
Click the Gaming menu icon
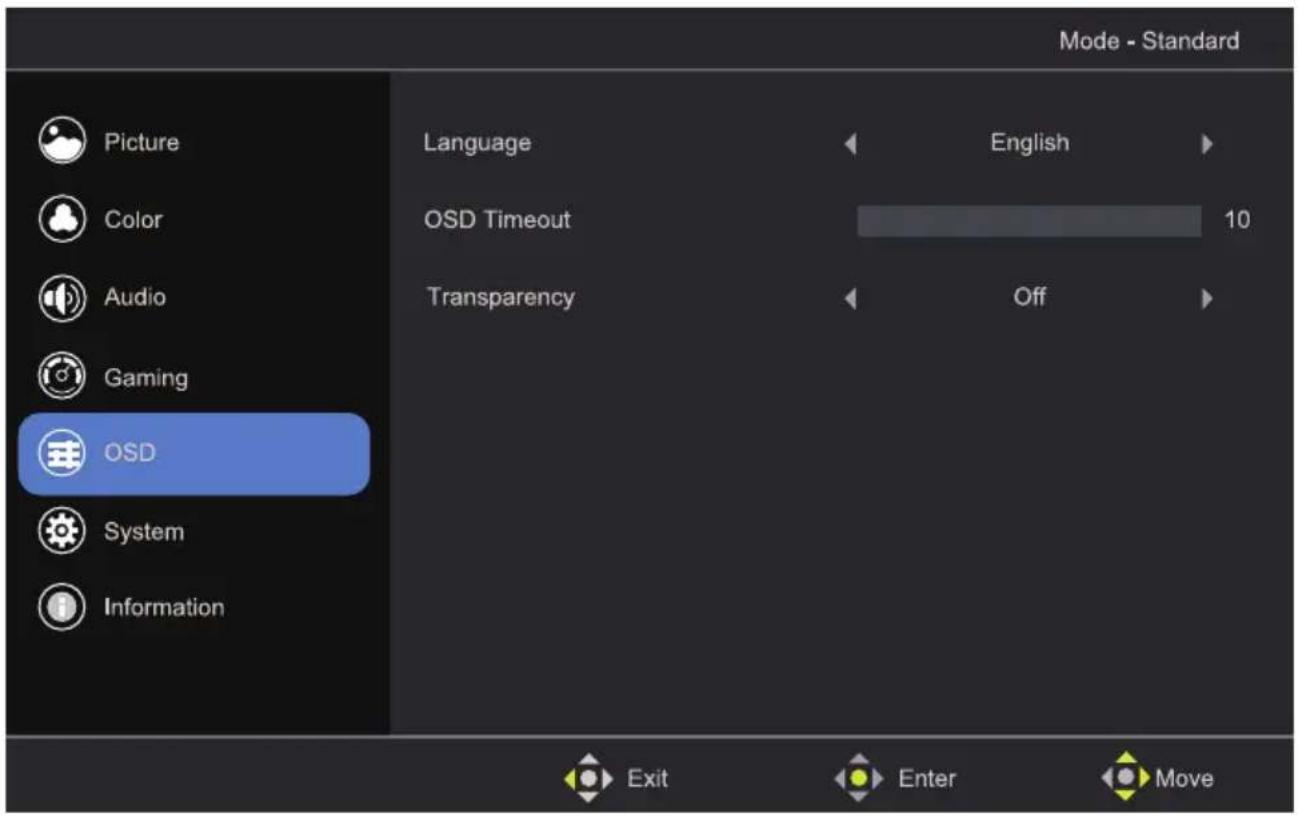(x=62, y=377)
